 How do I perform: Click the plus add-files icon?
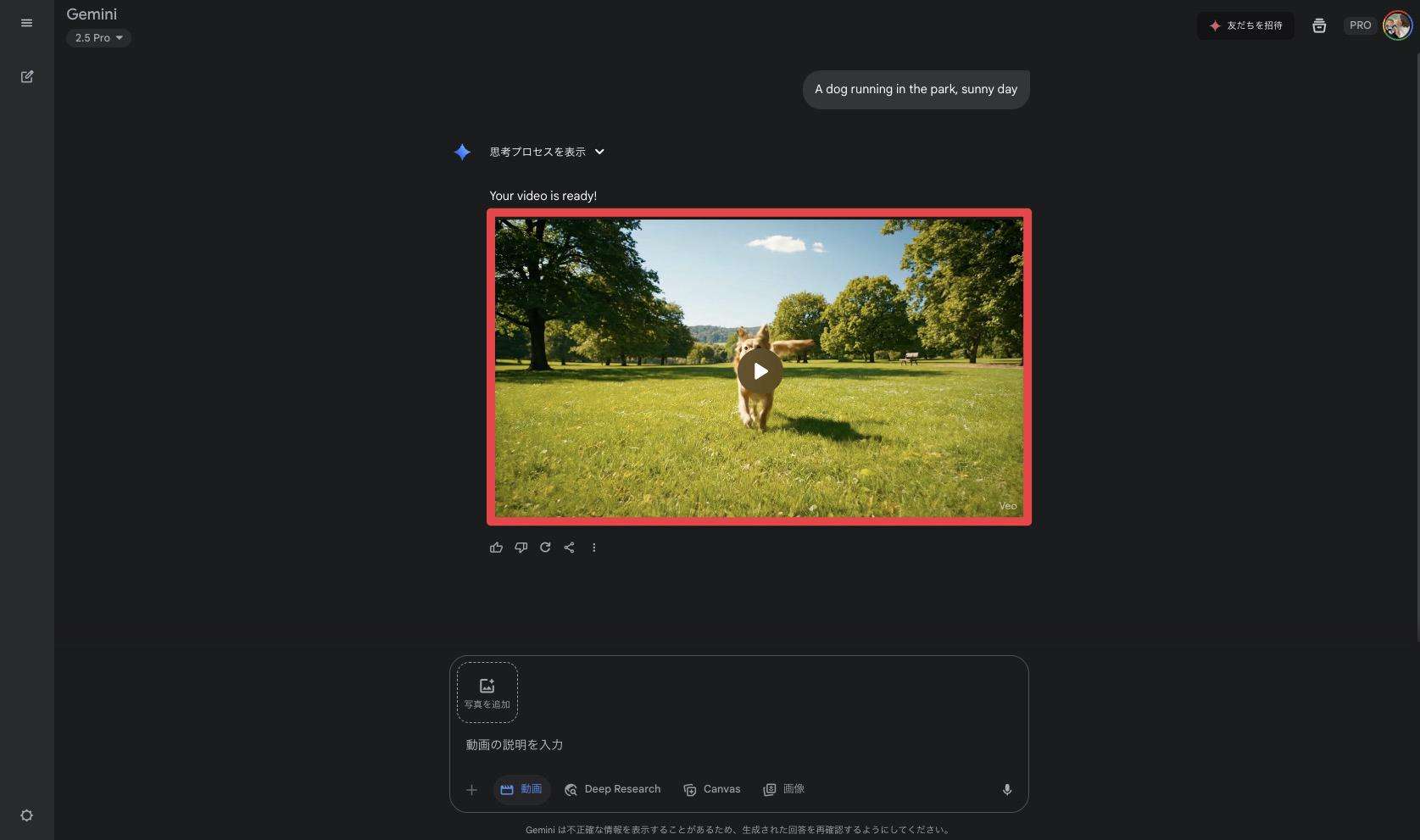[472, 790]
